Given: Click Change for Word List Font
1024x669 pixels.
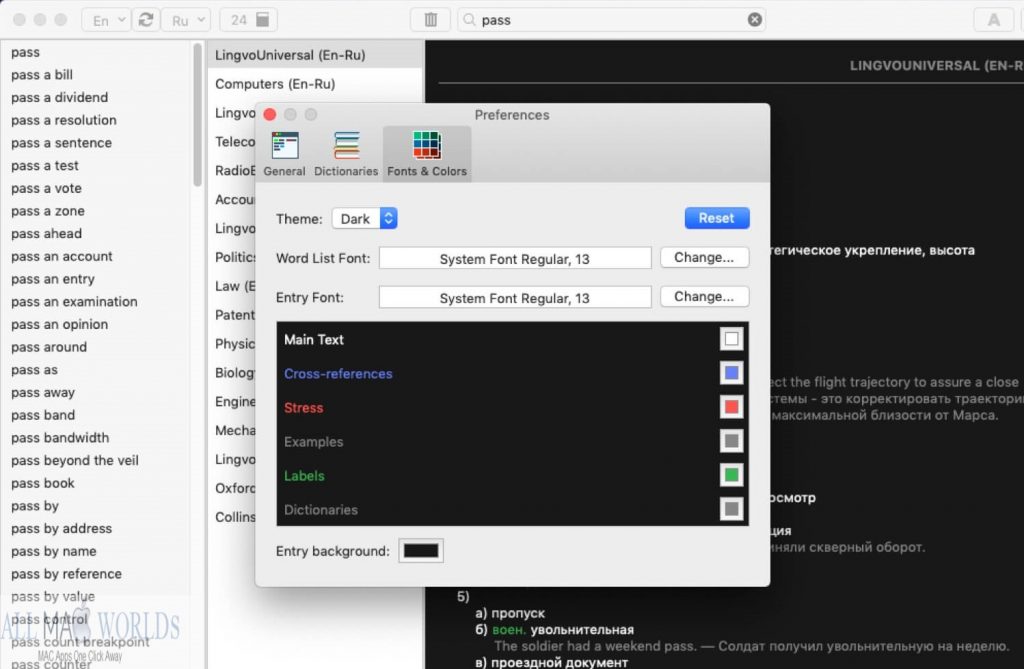Looking at the screenshot, I should (x=704, y=257).
